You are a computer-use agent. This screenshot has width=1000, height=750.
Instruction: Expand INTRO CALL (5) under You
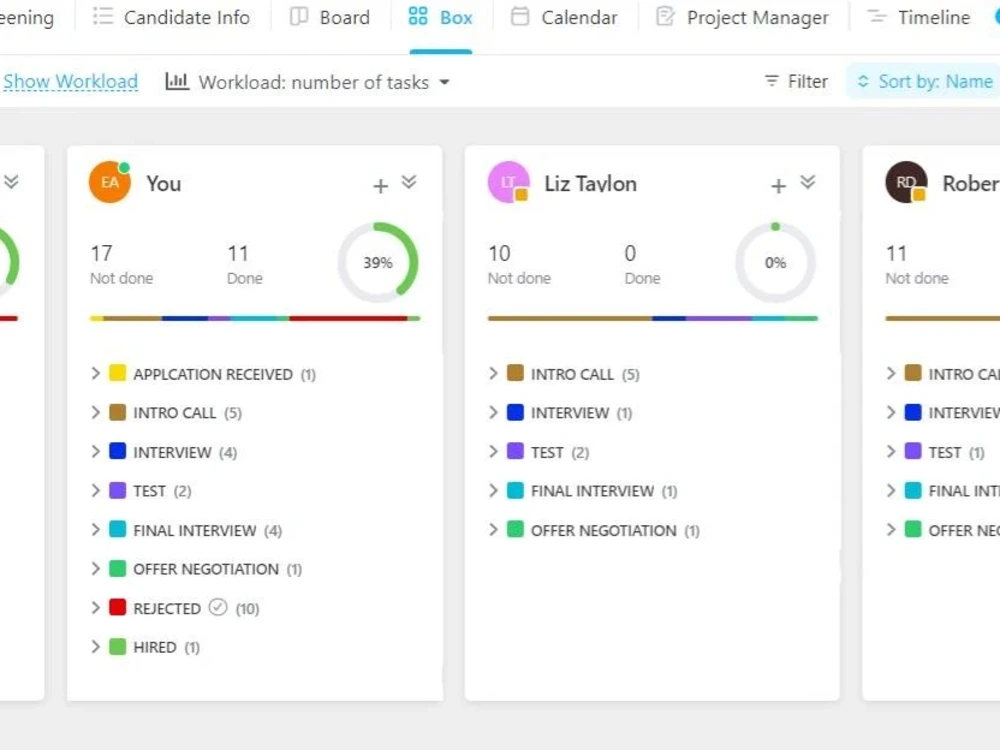click(x=95, y=412)
